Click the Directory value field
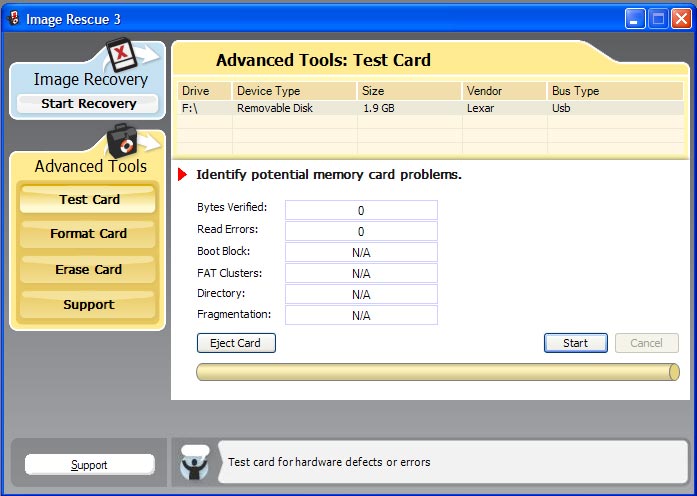The image size is (697, 496). point(361,294)
